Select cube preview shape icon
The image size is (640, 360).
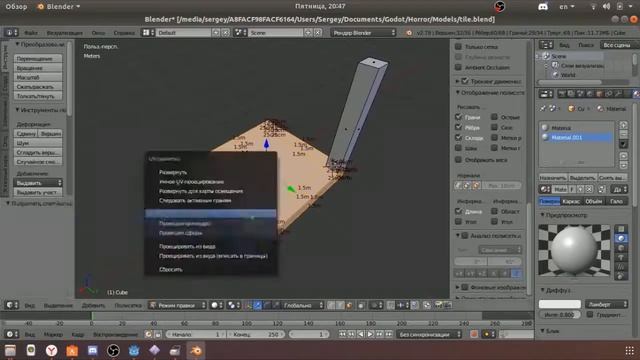[x=621, y=248]
